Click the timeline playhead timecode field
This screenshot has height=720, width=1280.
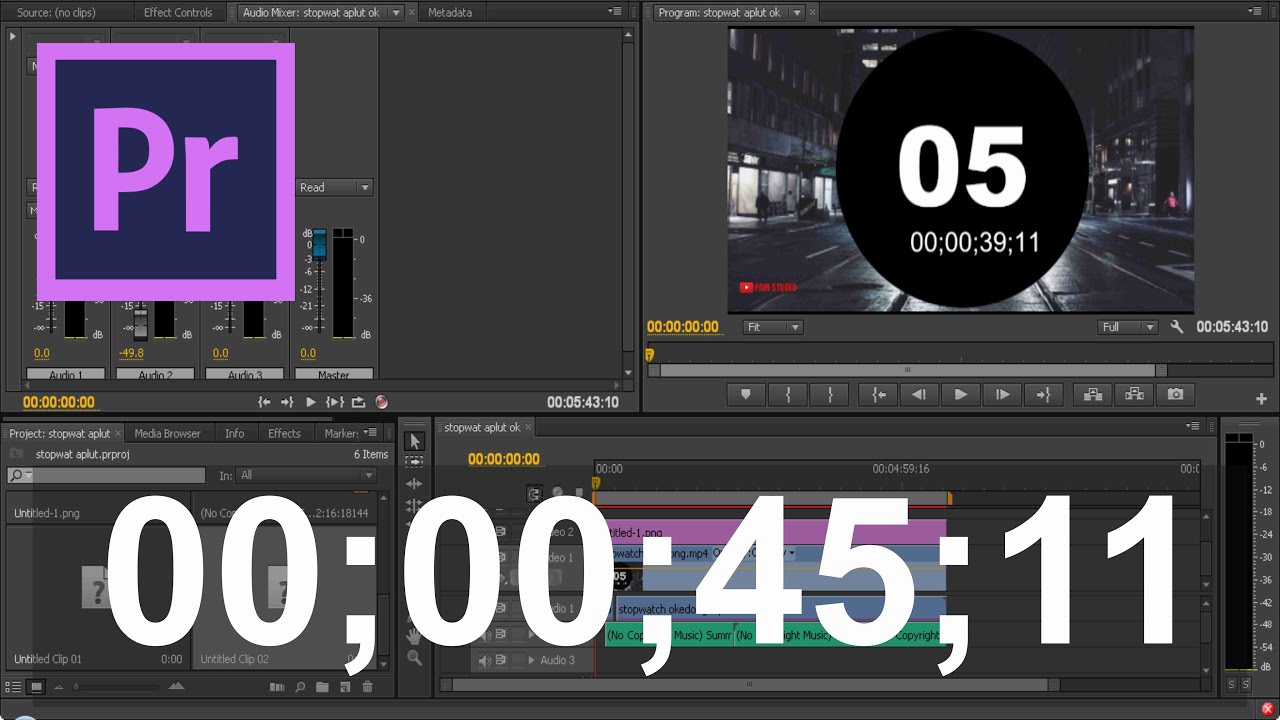pos(504,459)
